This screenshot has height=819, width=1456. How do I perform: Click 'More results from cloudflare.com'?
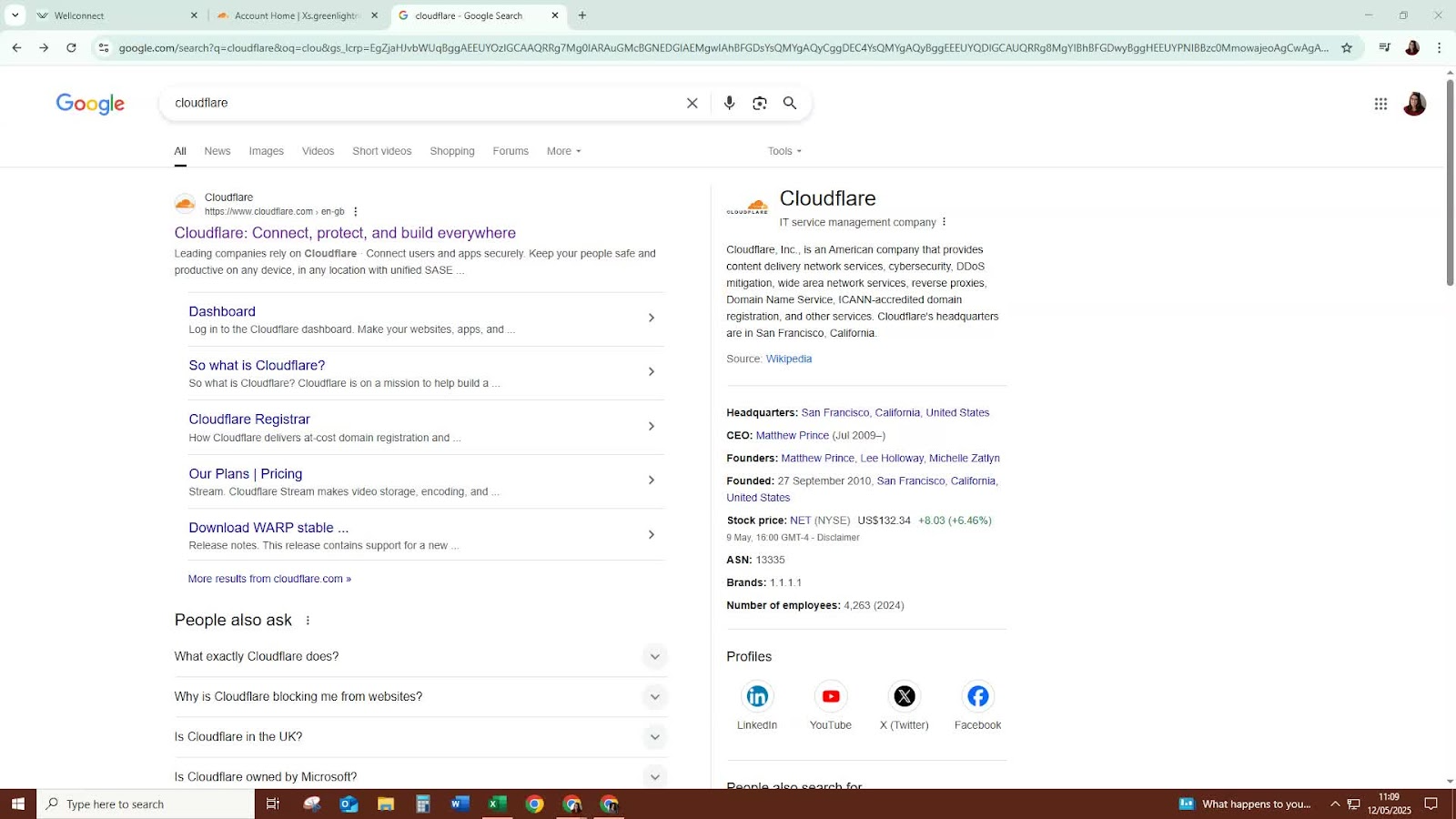[269, 579]
